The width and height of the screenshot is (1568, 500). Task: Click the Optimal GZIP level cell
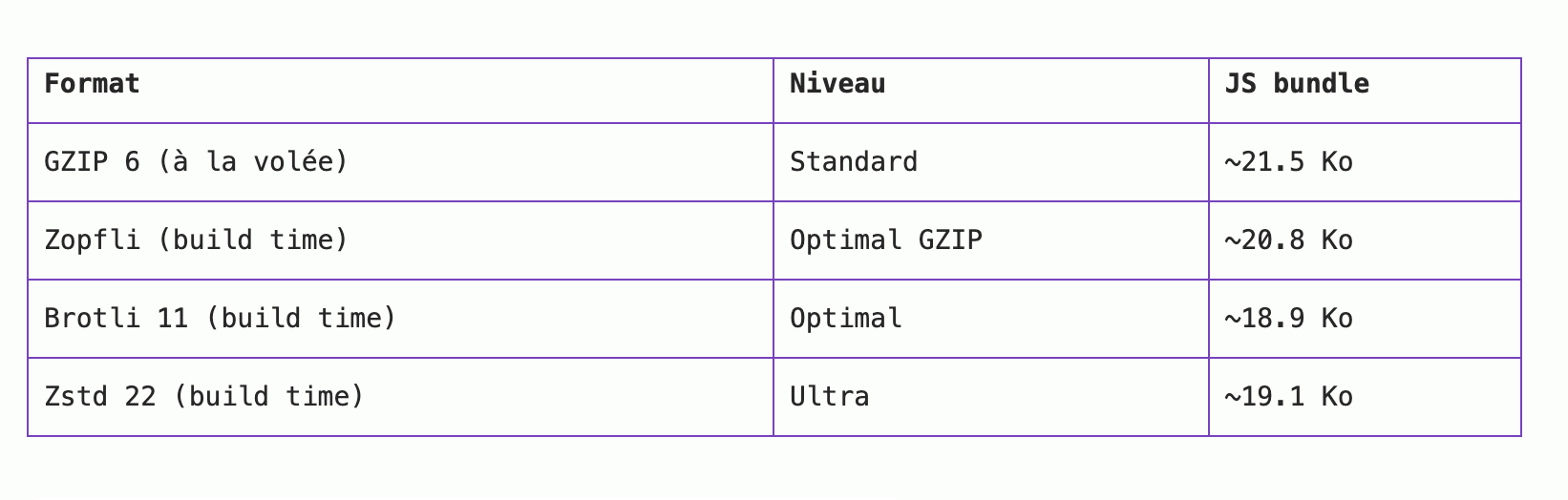[885, 240]
